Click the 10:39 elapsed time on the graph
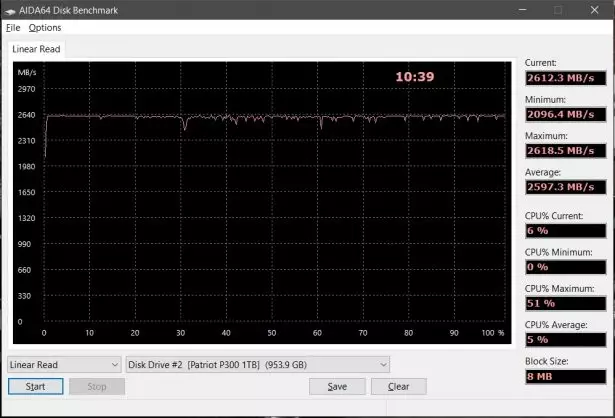Screen dimensions: 615x418 (413, 76)
